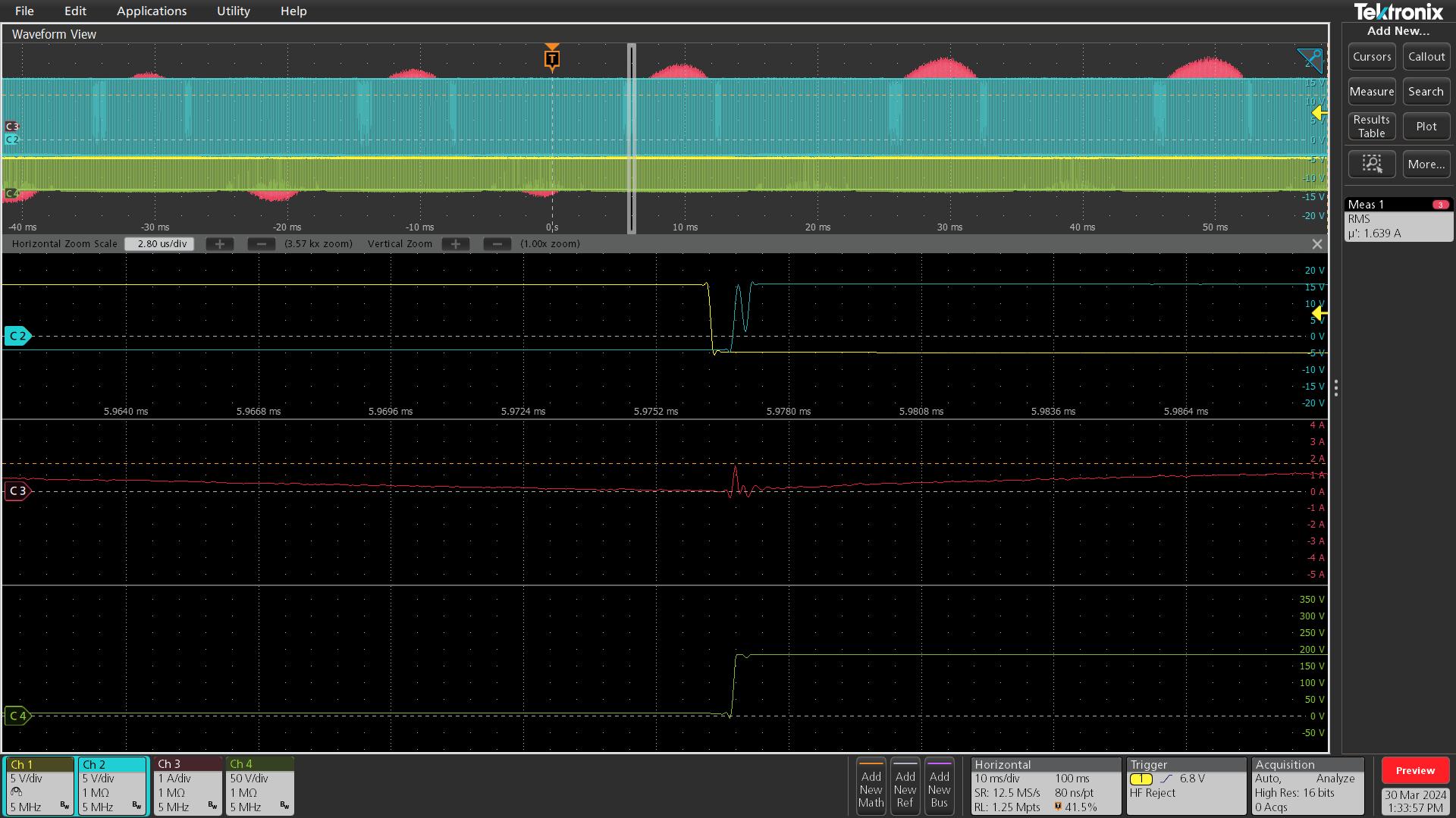Open the Edit menu
The width and height of the screenshot is (1456, 818).
(x=75, y=11)
